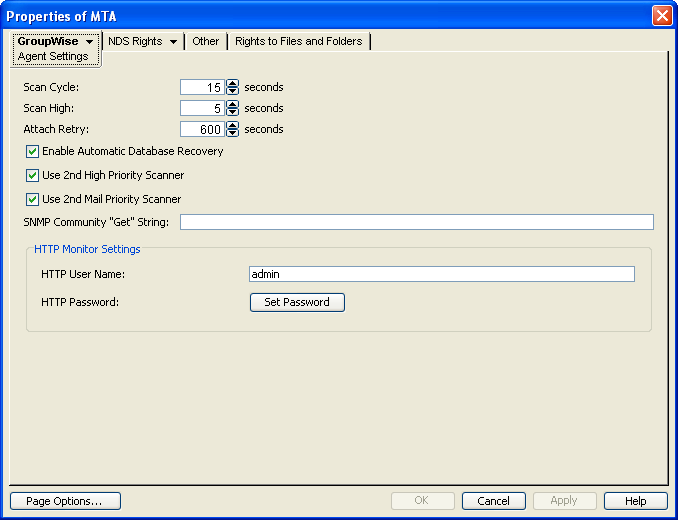
Task: Switch to the Other tab
Action: pyautogui.click(x=206, y=41)
